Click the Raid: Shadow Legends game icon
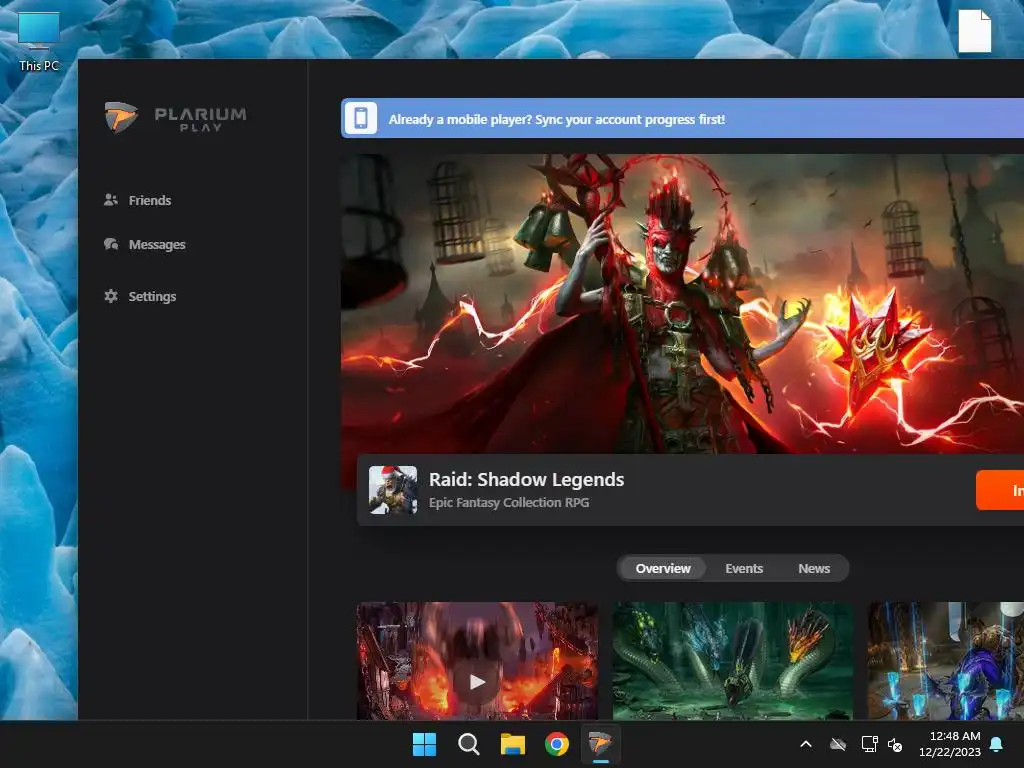 pyautogui.click(x=393, y=490)
